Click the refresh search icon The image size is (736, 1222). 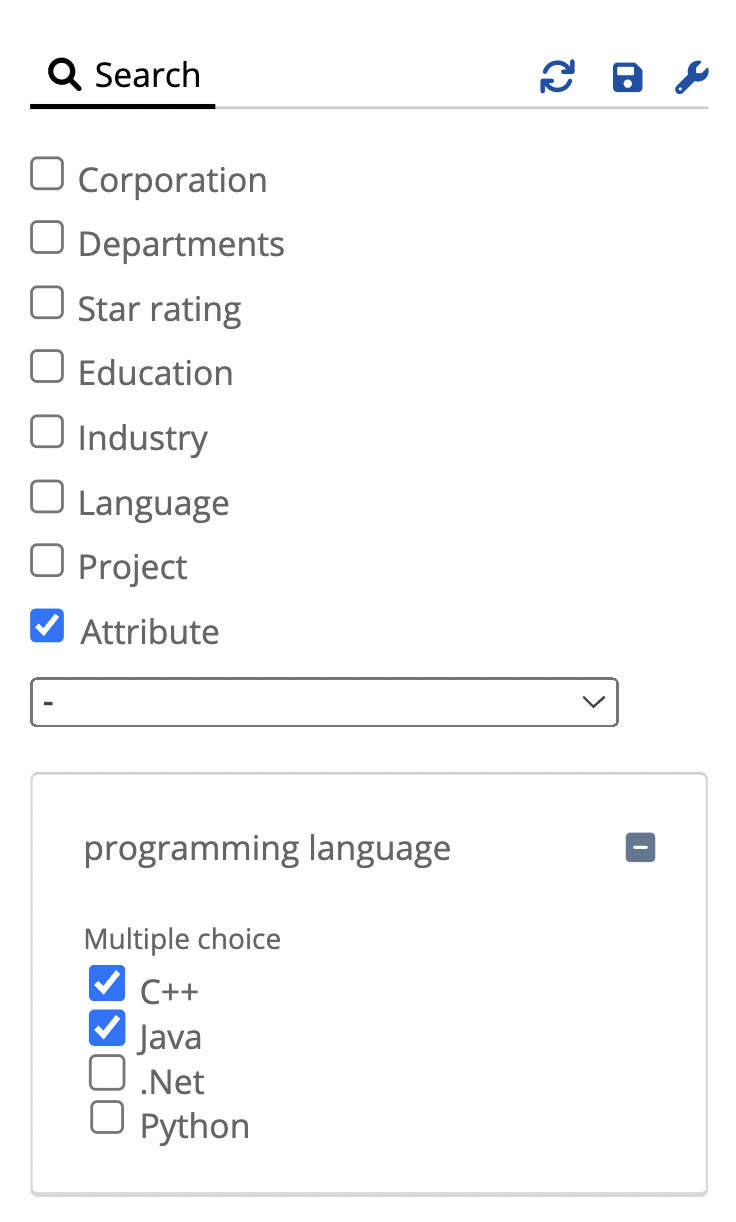(x=557, y=77)
